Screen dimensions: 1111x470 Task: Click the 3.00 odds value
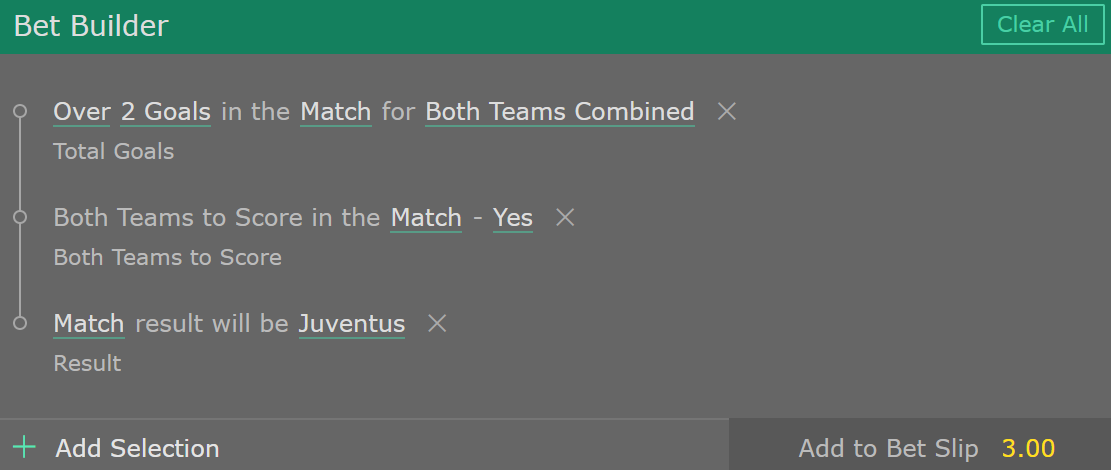click(x=1028, y=448)
